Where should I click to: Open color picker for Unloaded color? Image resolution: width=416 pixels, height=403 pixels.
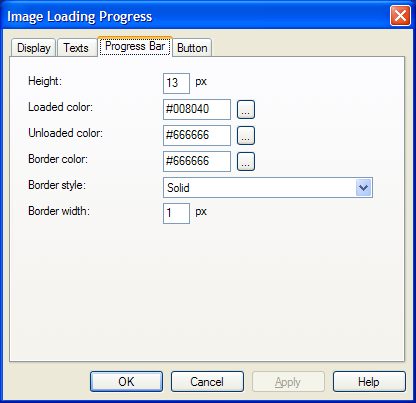click(x=246, y=135)
